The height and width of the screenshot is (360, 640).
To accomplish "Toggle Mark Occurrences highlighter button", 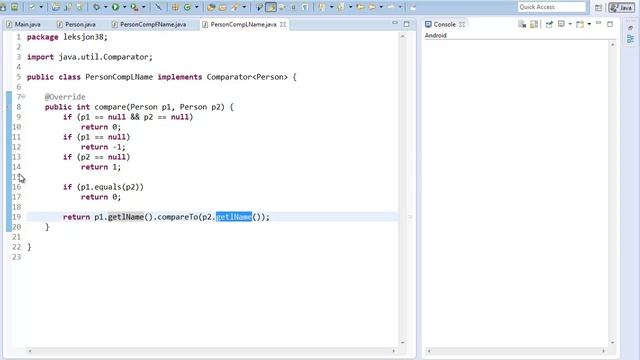I will click(271, 7).
